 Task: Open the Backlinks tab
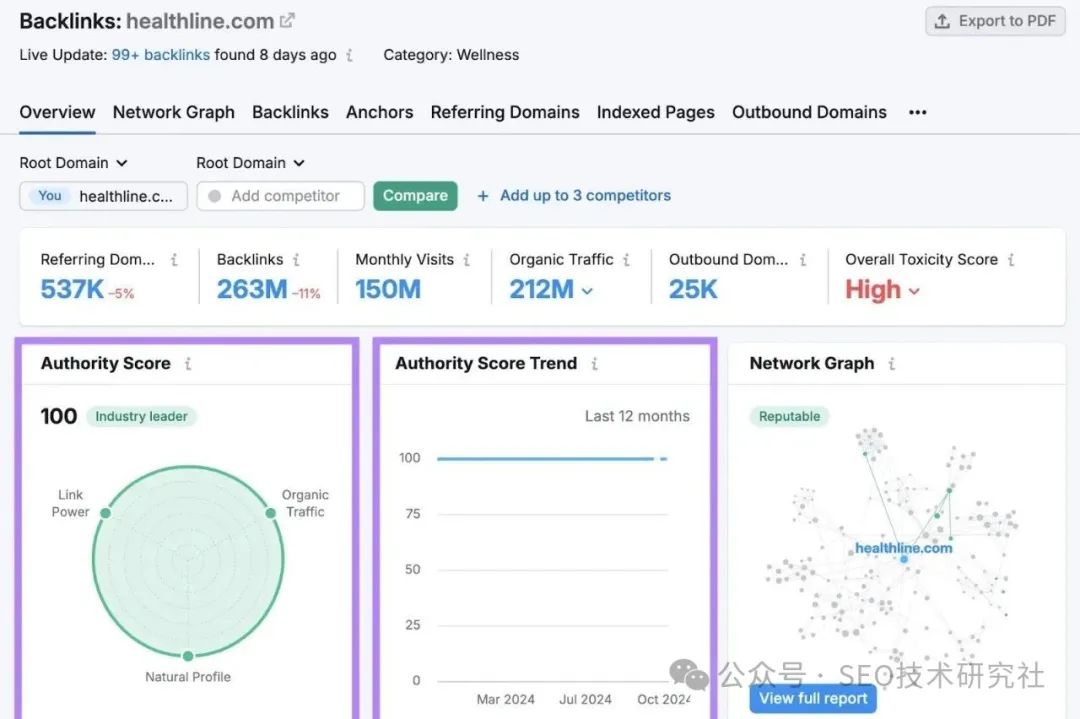tap(290, 112)
